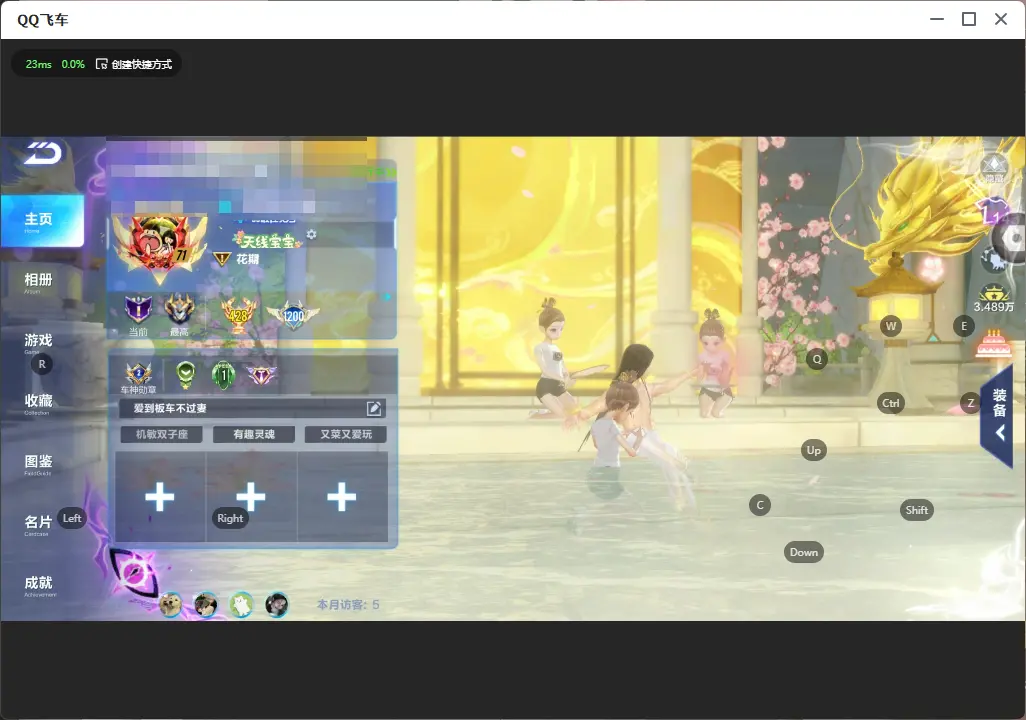Tap the Left key overlay button
The width and height of the screenshot is (1026, 720).
tap(72, 518)
